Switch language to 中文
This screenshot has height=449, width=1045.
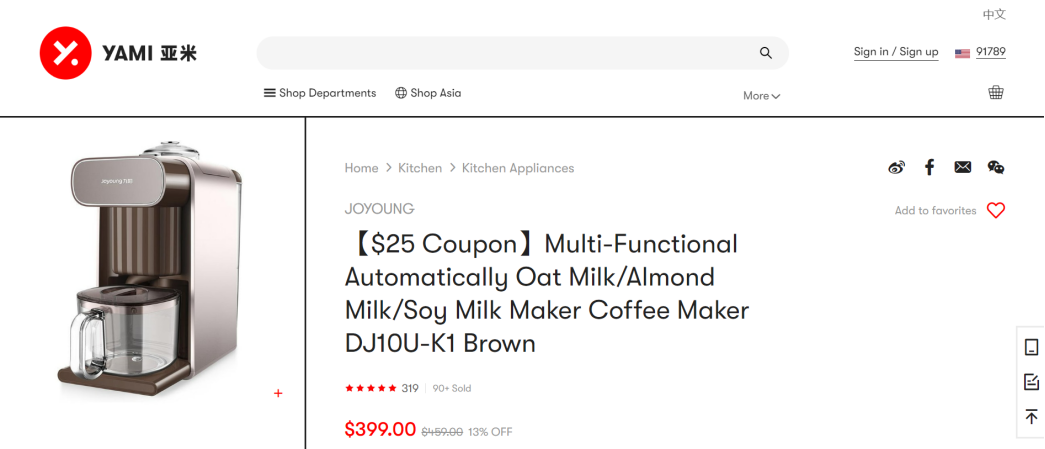pyautogui.click(x=993, y=14)
